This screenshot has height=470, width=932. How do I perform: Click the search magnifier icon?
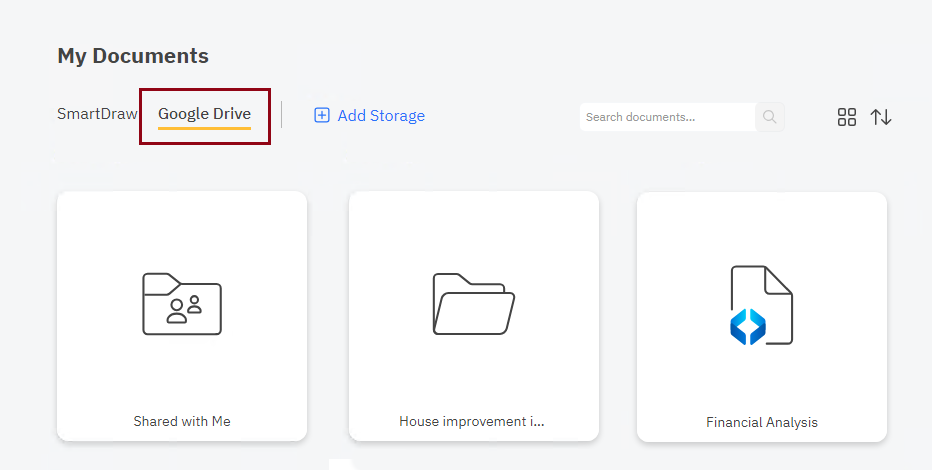(769, 117)
